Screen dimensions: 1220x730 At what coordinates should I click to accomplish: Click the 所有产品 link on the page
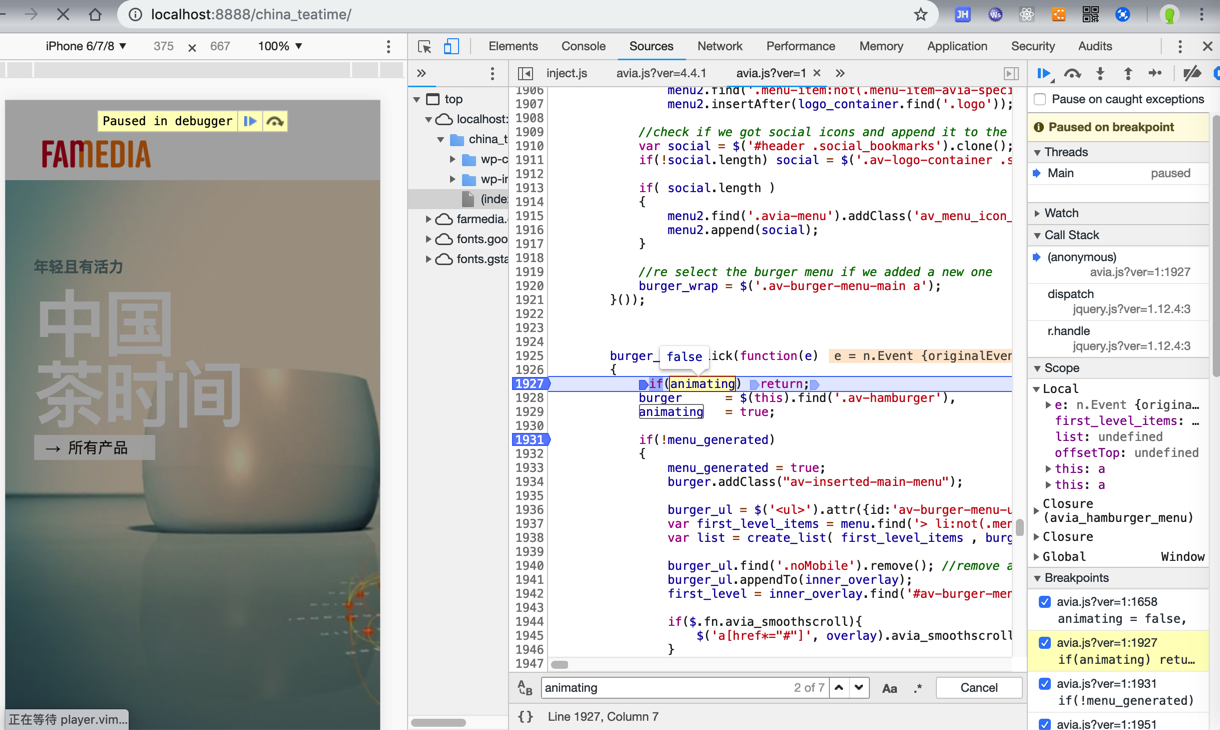(94, 448)
